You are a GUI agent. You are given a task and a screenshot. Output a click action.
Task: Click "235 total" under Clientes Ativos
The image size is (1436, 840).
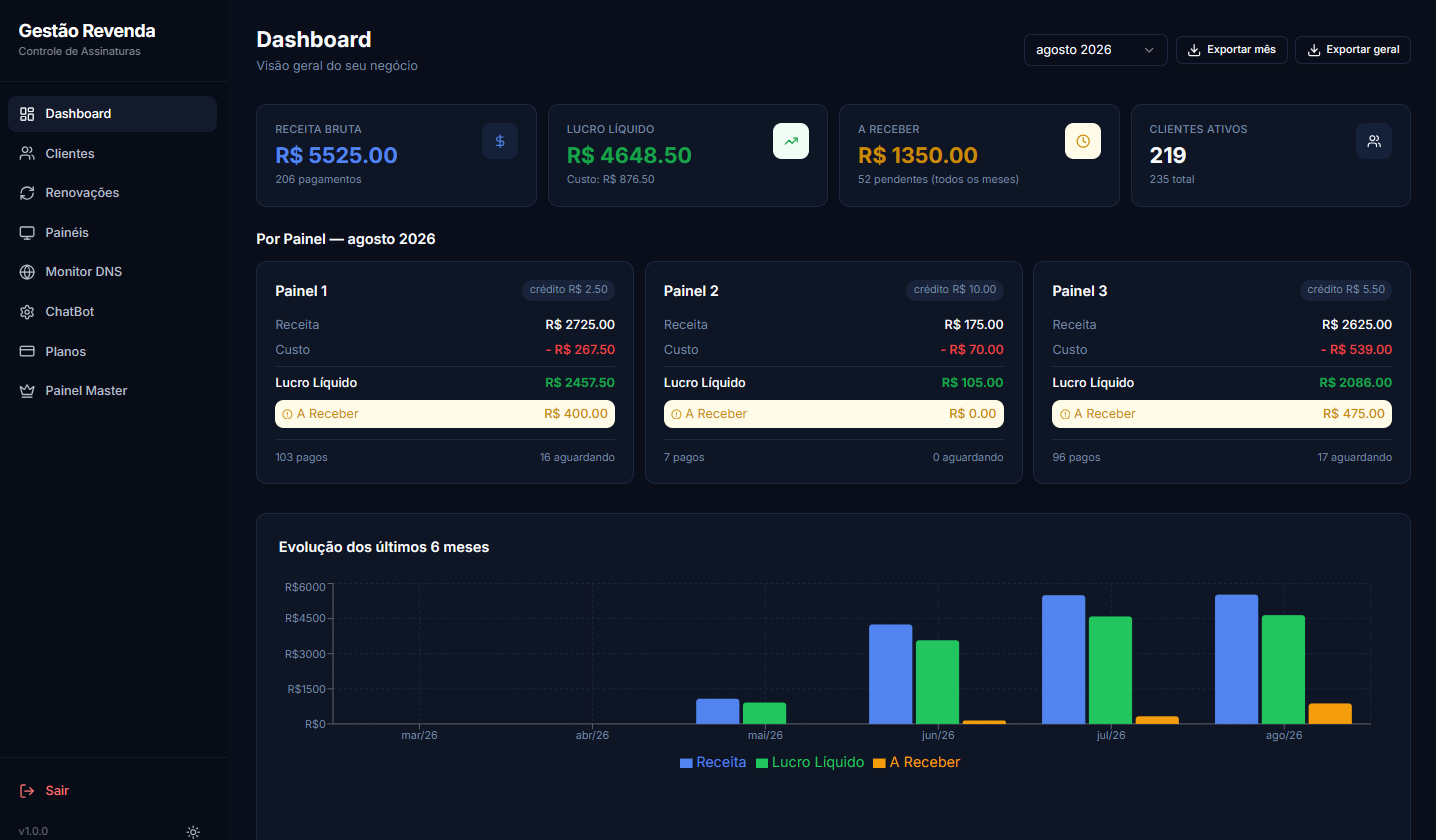tap(1172, 180)
